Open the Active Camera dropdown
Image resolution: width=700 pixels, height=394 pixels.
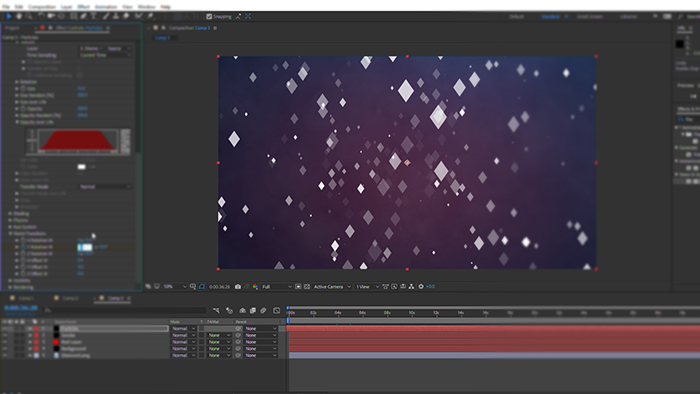(332, 286)
